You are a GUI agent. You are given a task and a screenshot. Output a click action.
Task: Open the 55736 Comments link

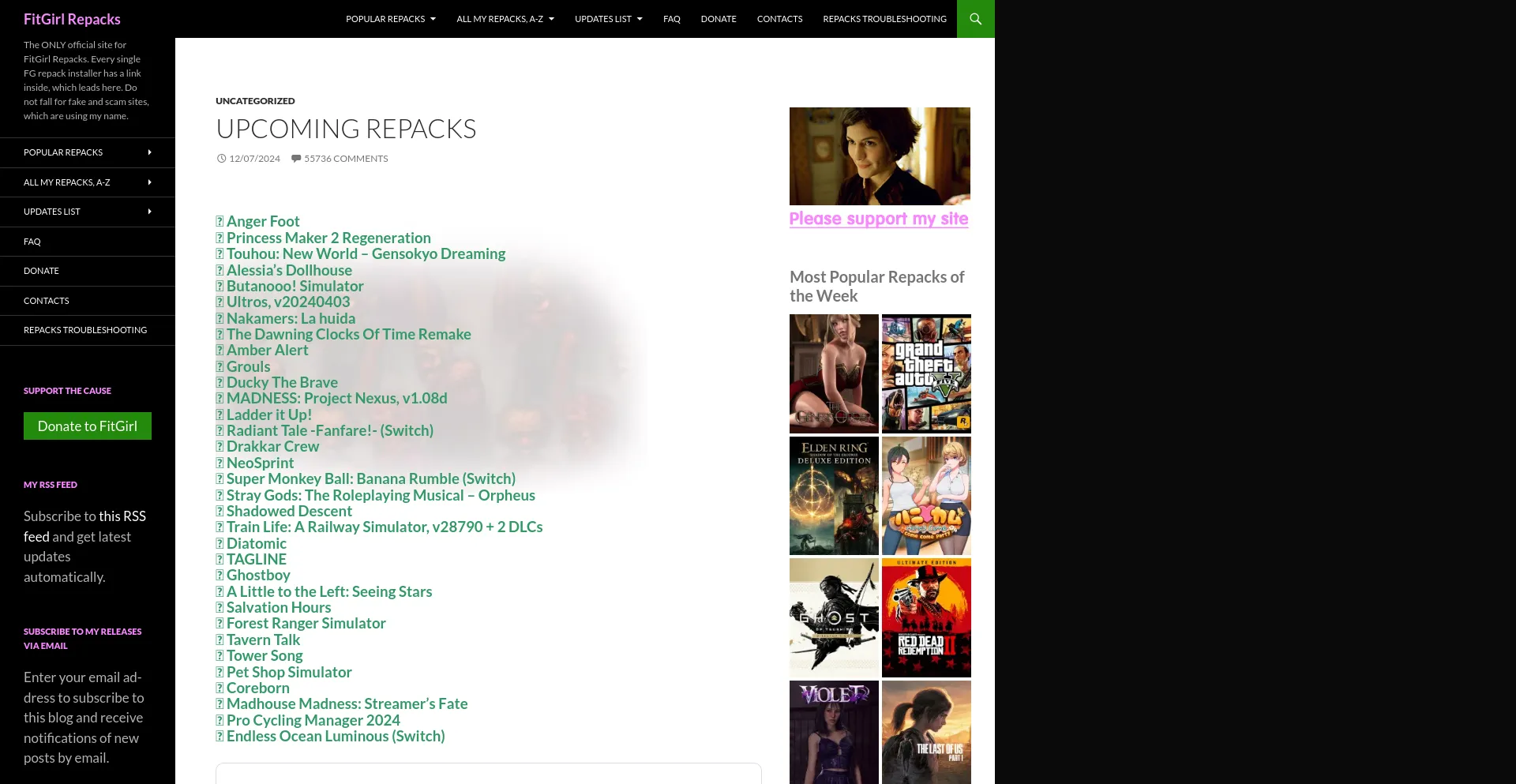point(346,159)
